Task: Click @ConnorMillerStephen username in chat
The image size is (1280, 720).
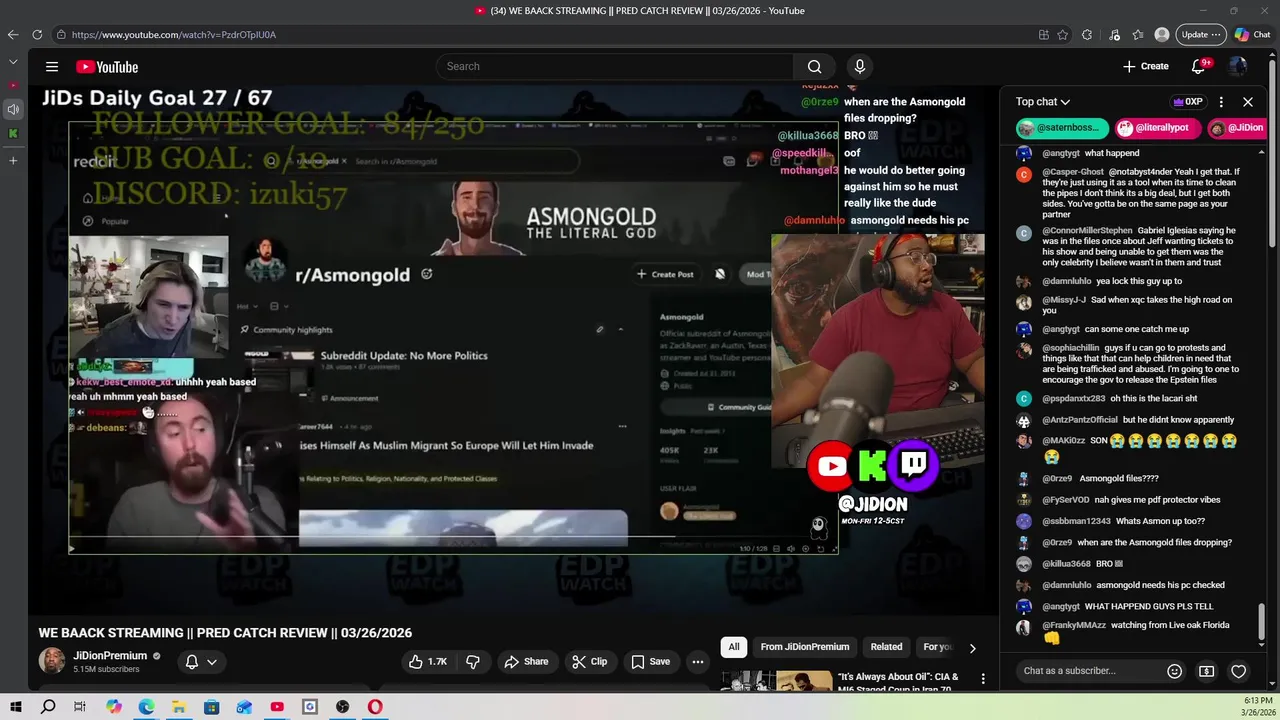Action: 1087,231
